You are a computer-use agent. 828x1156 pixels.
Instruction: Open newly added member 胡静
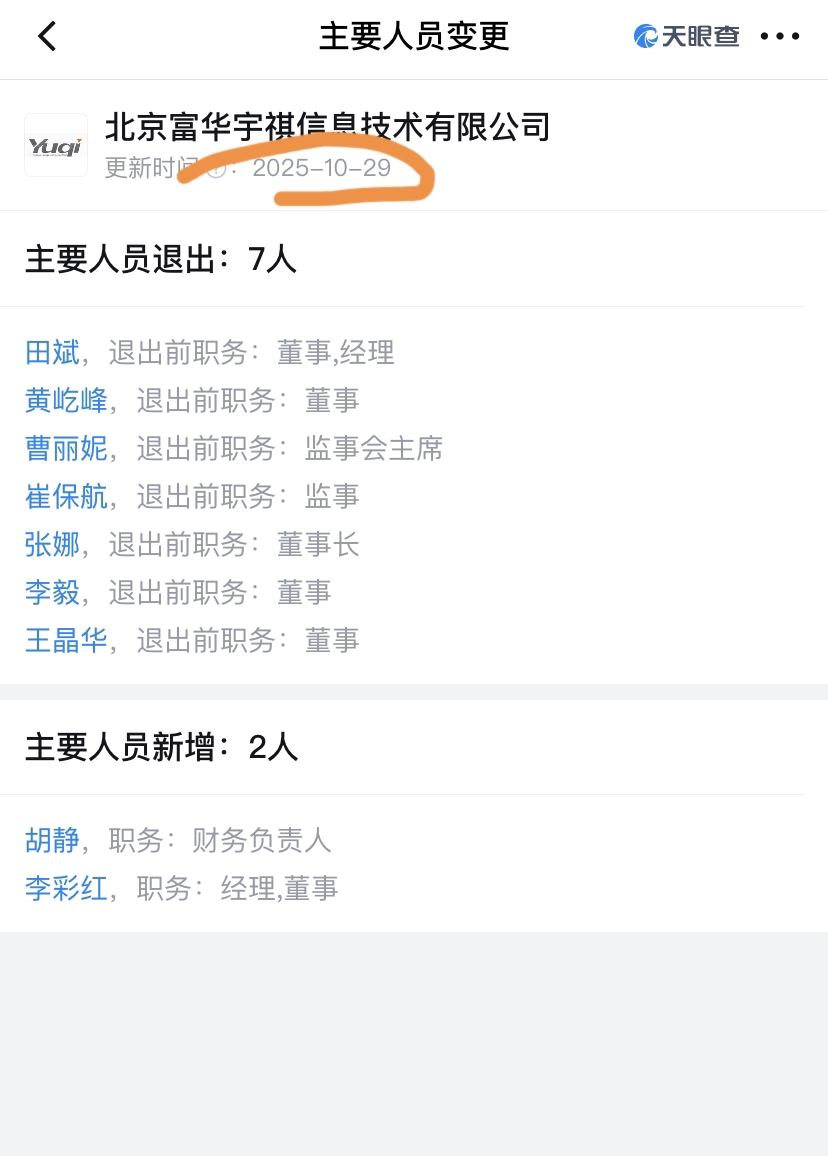pos(52,840)
